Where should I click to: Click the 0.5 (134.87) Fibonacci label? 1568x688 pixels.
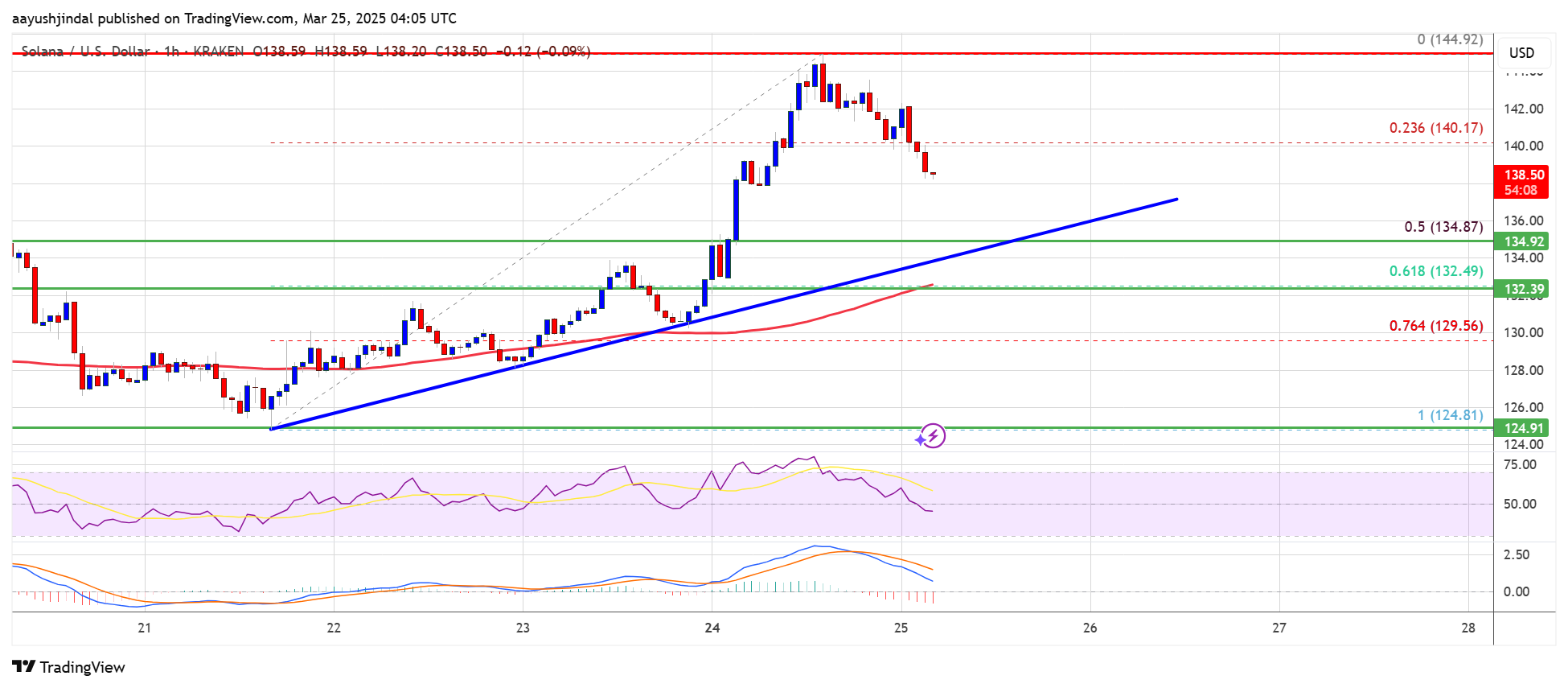pyautogui.click(x=1443, y=227)
